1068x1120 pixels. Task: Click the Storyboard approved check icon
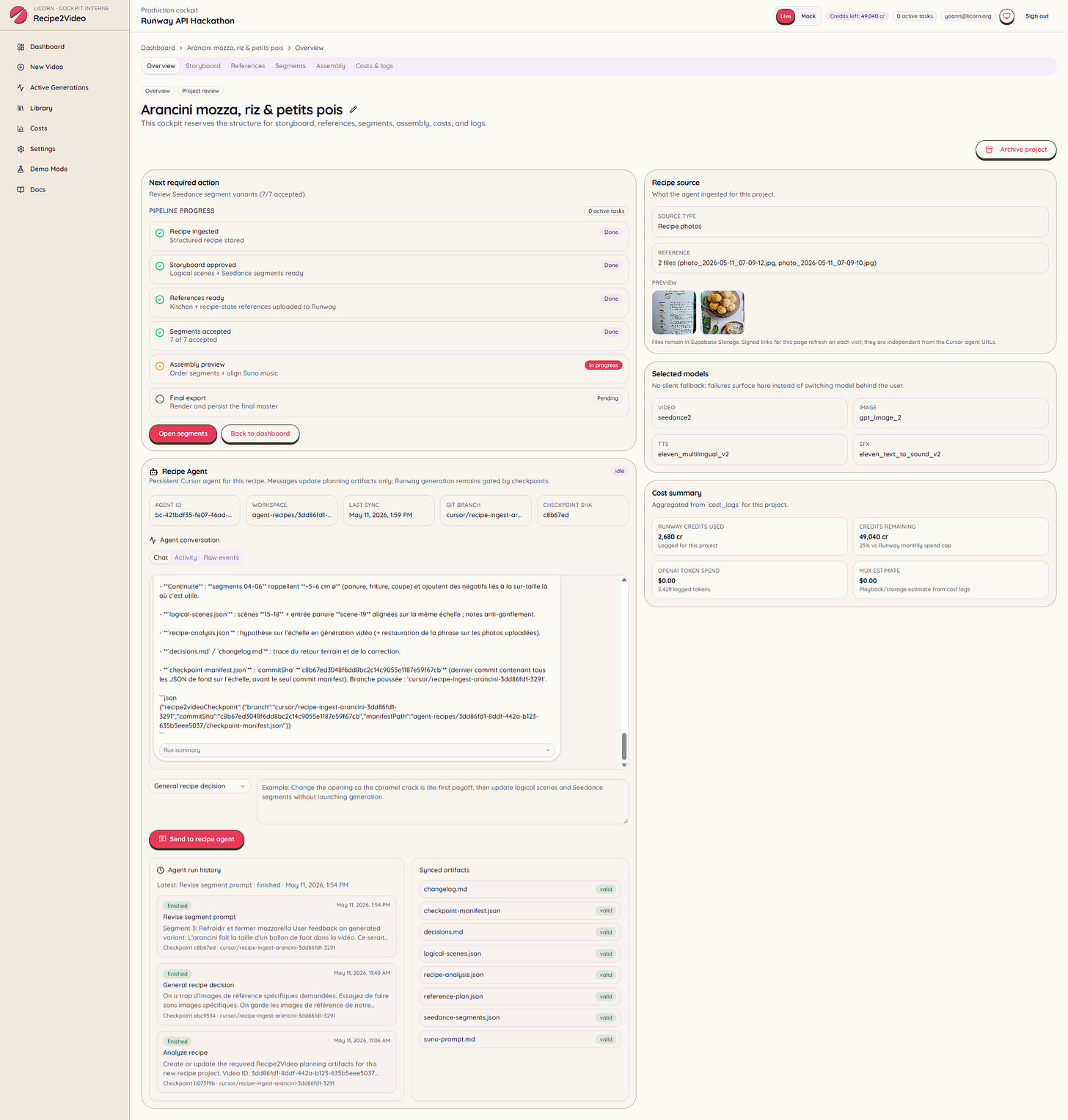tap(160, 266)
